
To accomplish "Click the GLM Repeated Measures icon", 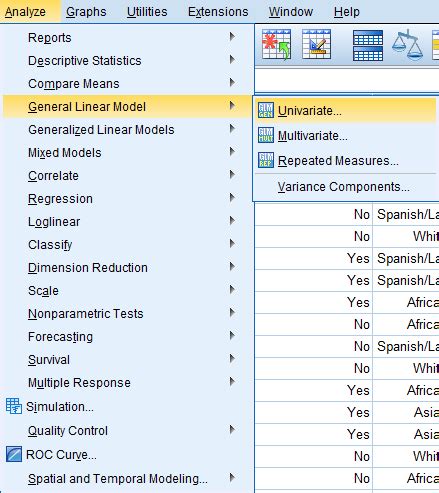I will tap(266, 160).
